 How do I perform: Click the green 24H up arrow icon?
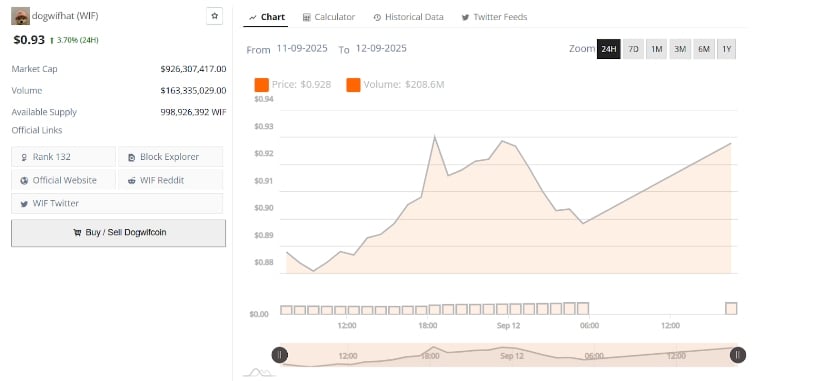(x=52, y=41)
